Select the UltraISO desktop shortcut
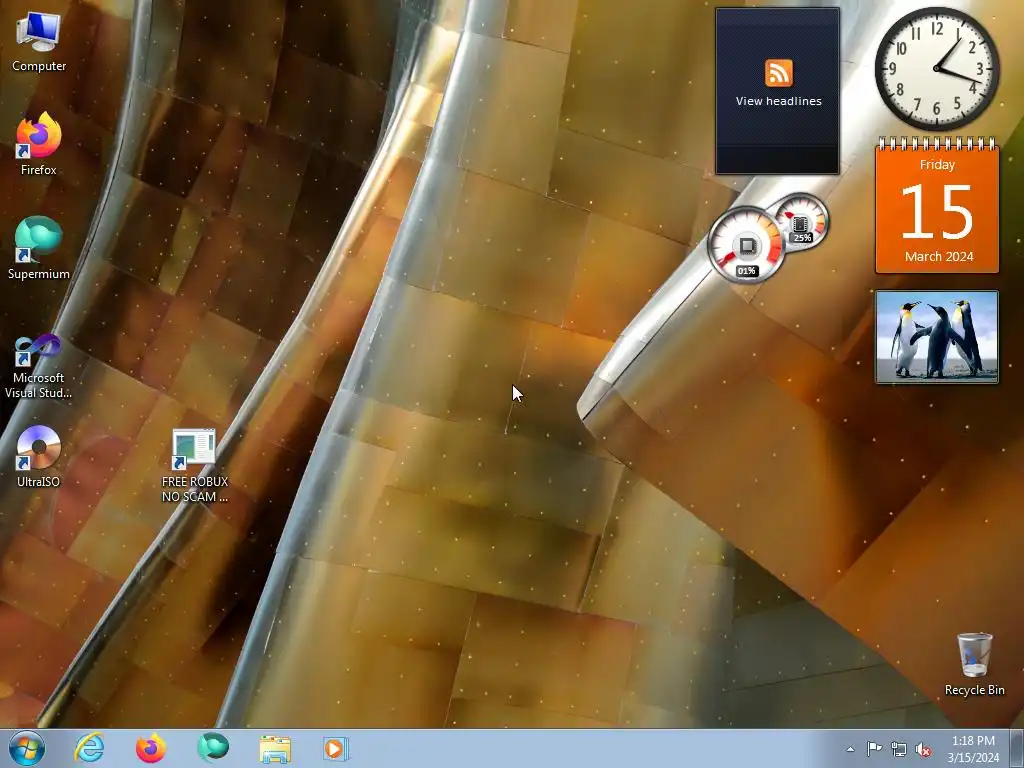 point(39,456)
